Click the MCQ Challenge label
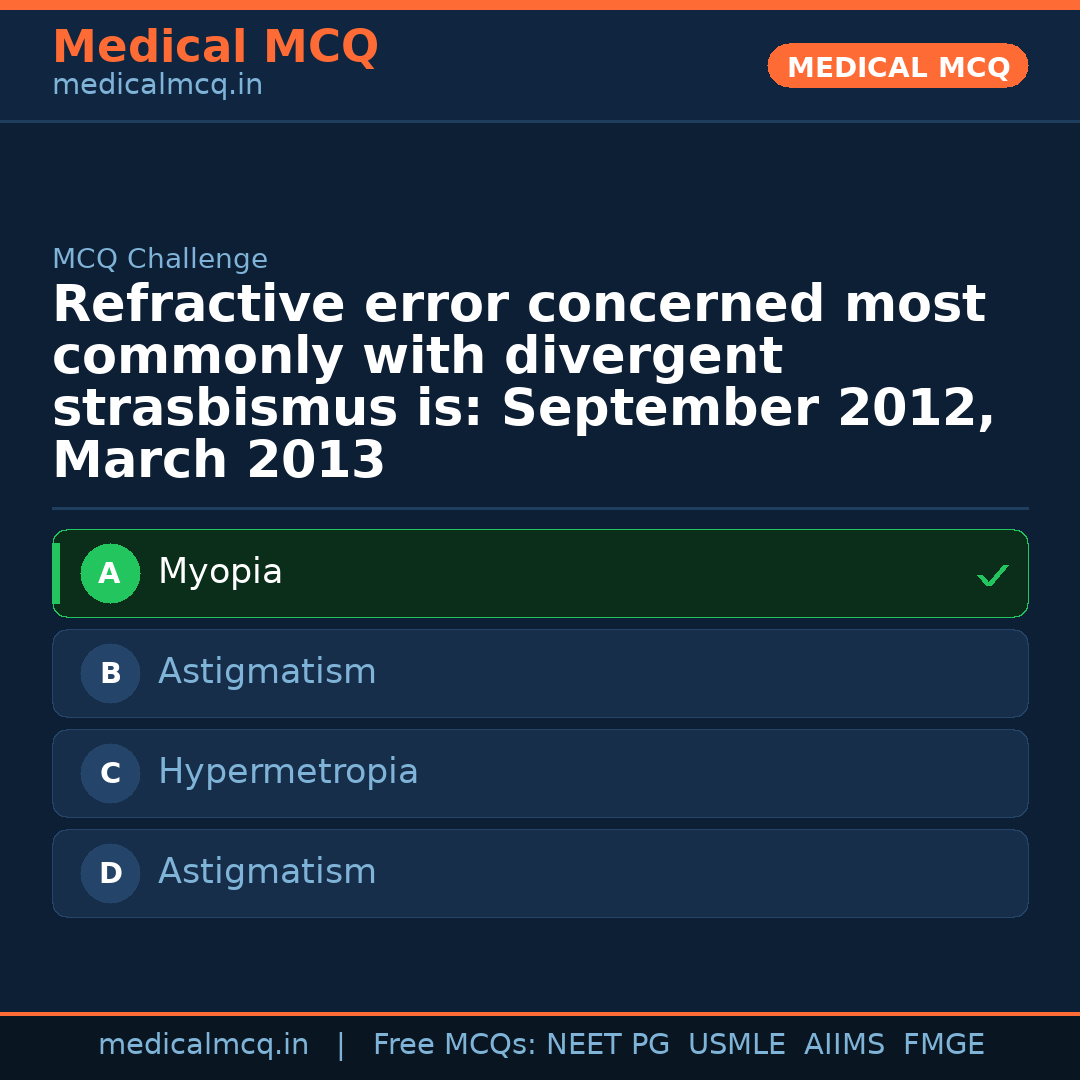This screenshot has height=1080, width=1080. (160, 259)
